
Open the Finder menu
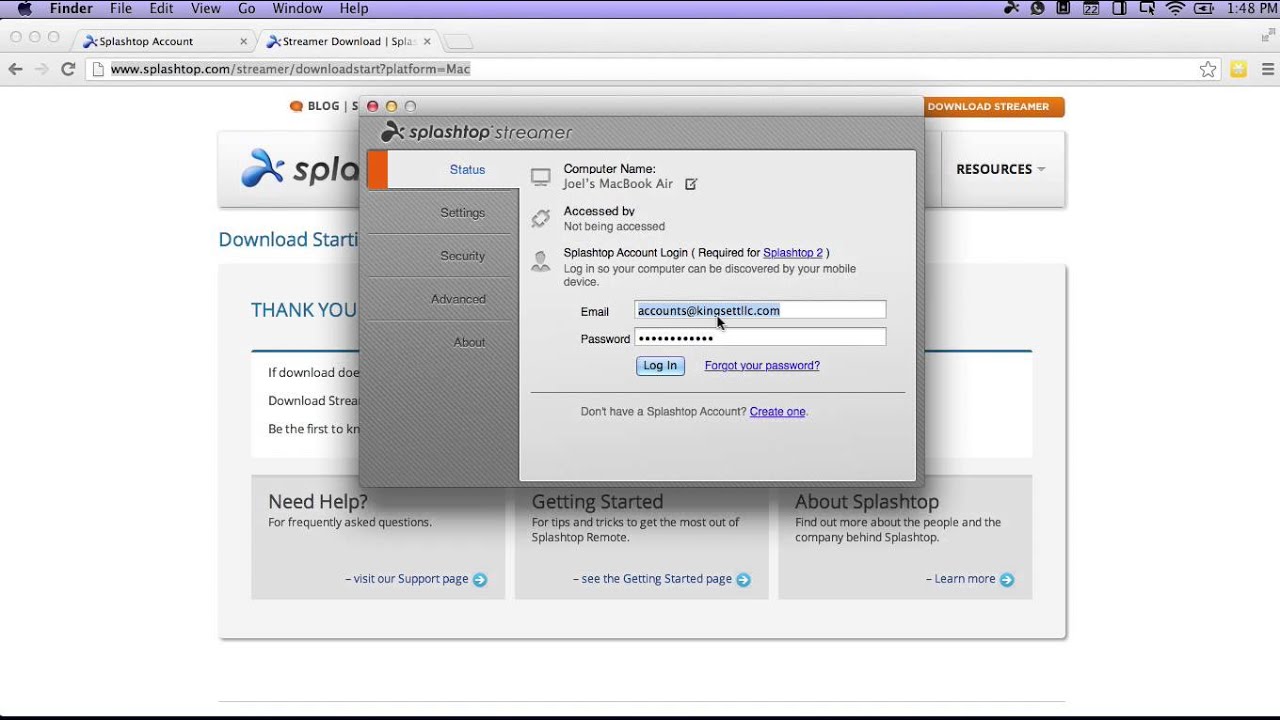[x=71, y=8]
